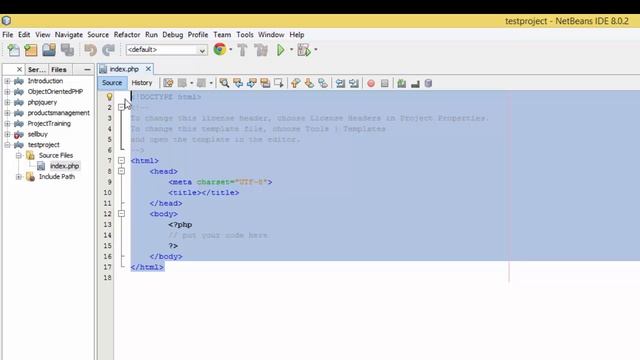
Task: Toggle Highlight Search icon
Action: click(265, 83)
